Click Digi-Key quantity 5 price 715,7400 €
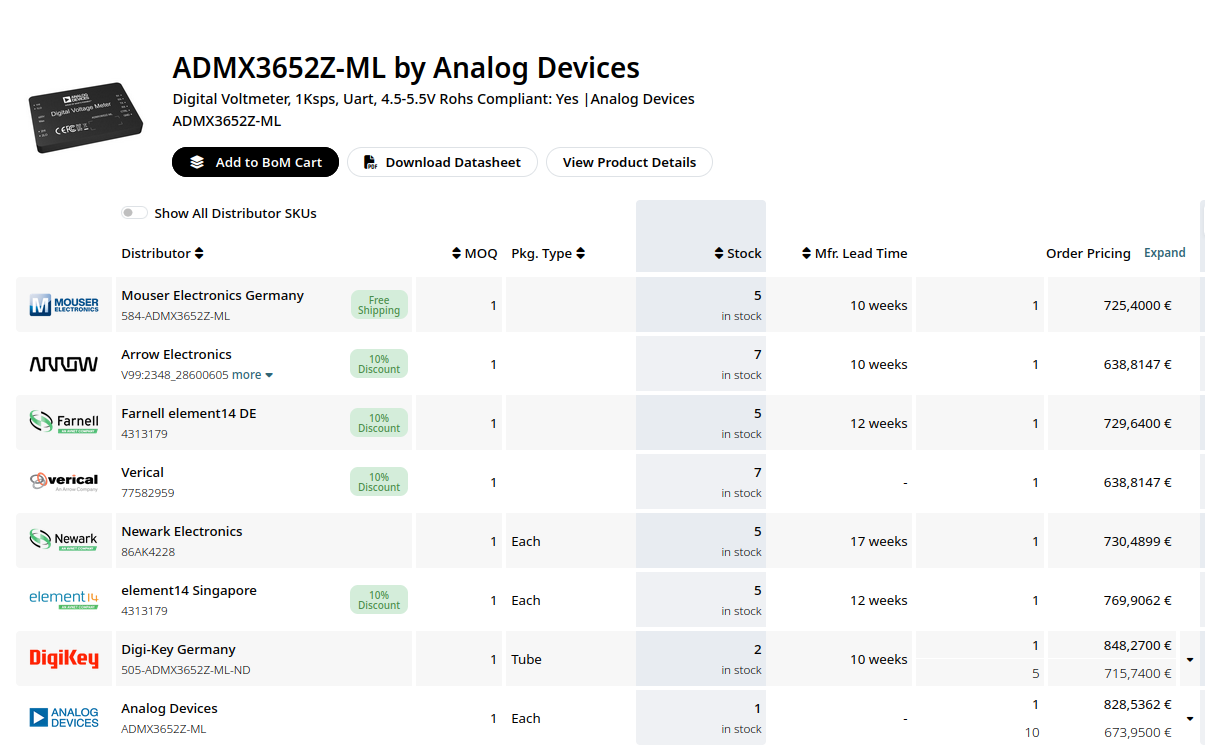 click(1137, 673)
